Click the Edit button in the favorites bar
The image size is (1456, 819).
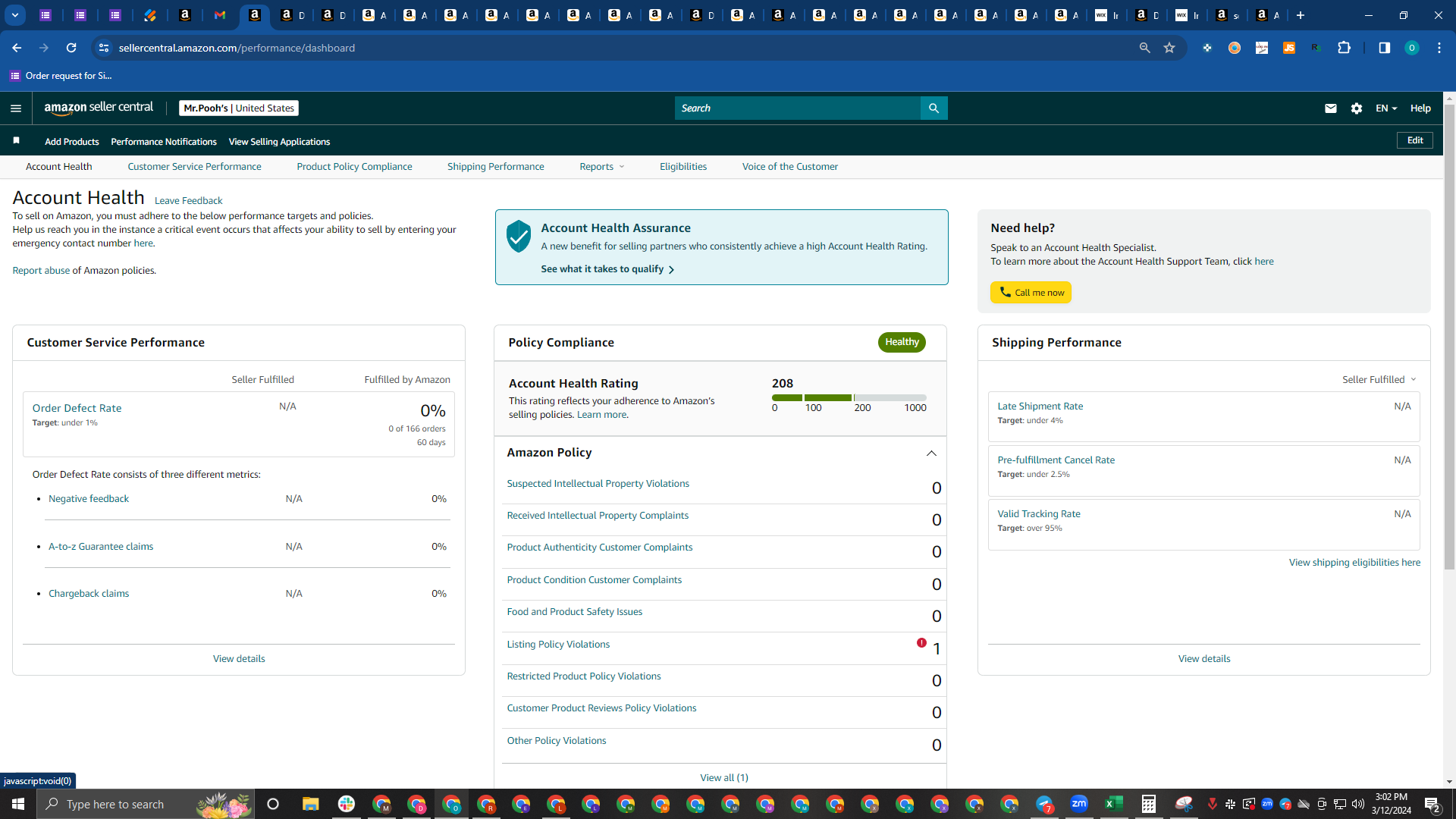click(1415, 140)
